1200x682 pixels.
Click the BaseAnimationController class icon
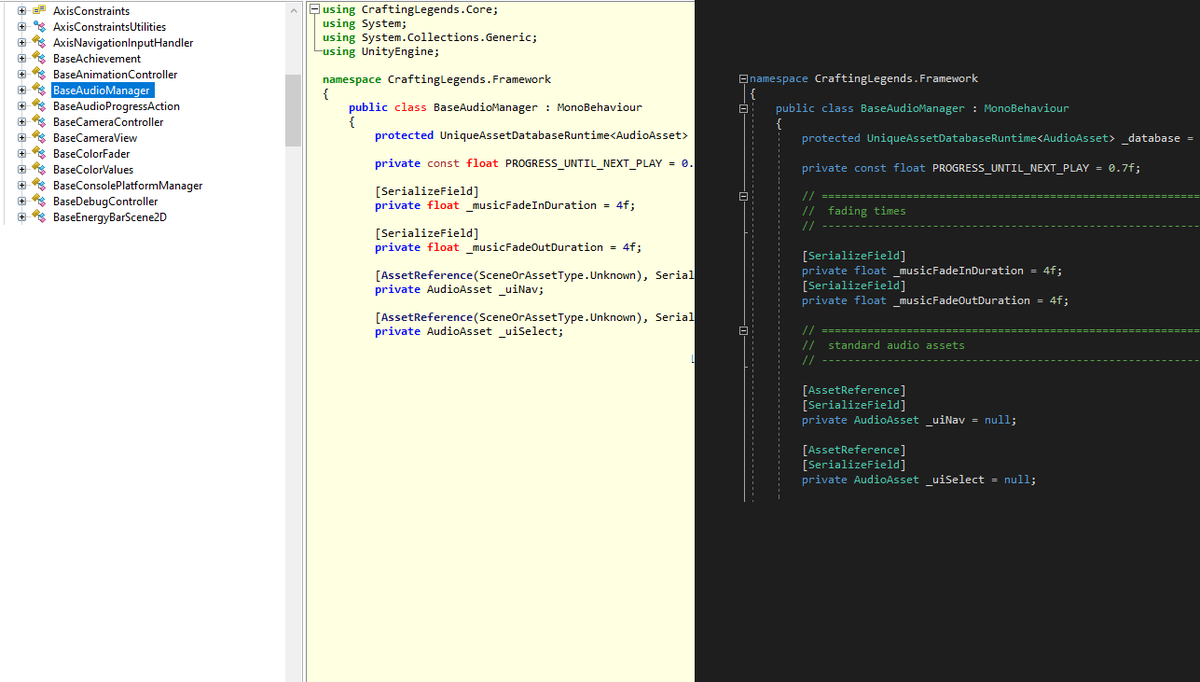(38, 75)
